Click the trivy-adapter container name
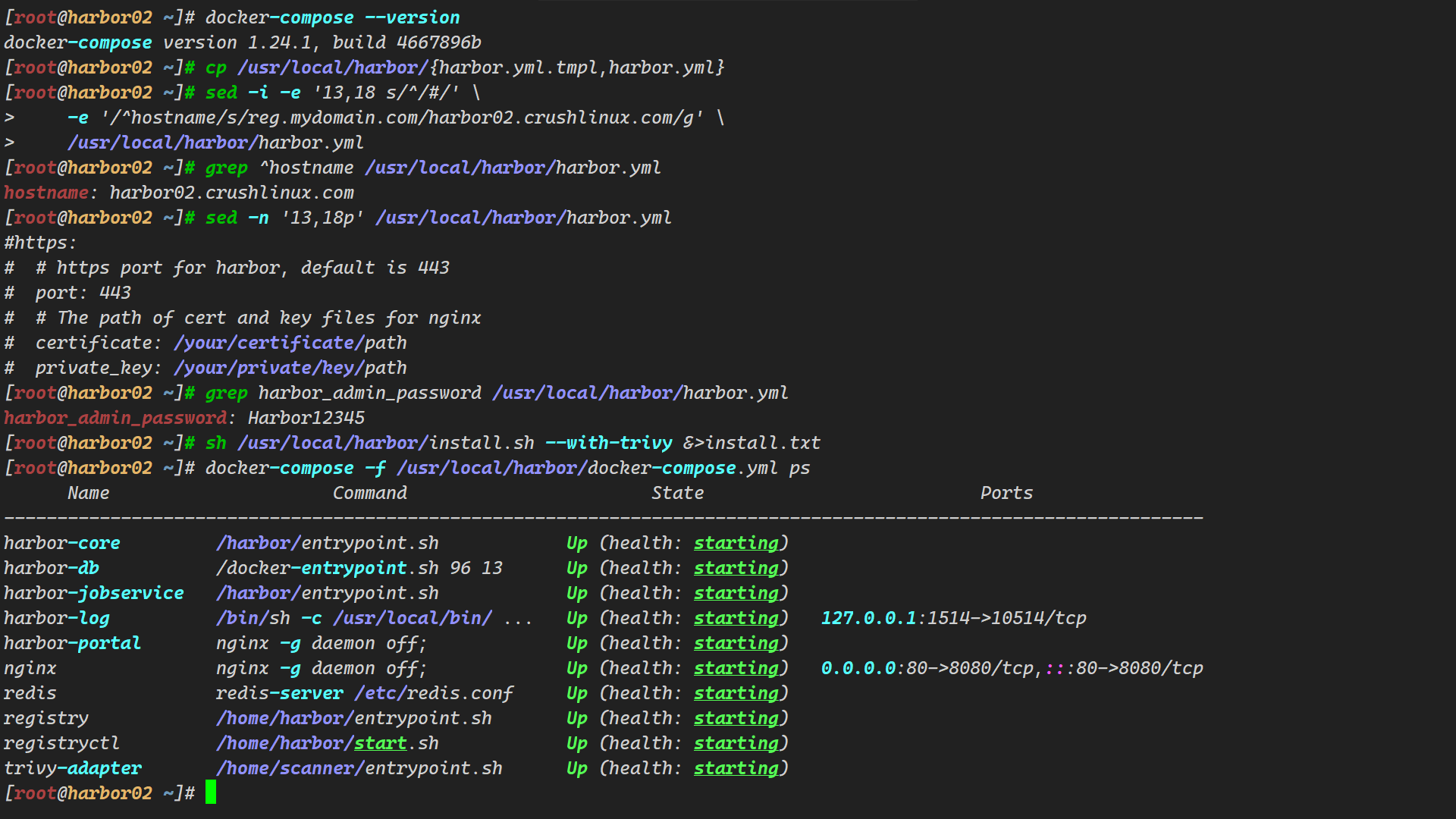The height and width of the screenshot is (819, 1456). pos(73,768)
